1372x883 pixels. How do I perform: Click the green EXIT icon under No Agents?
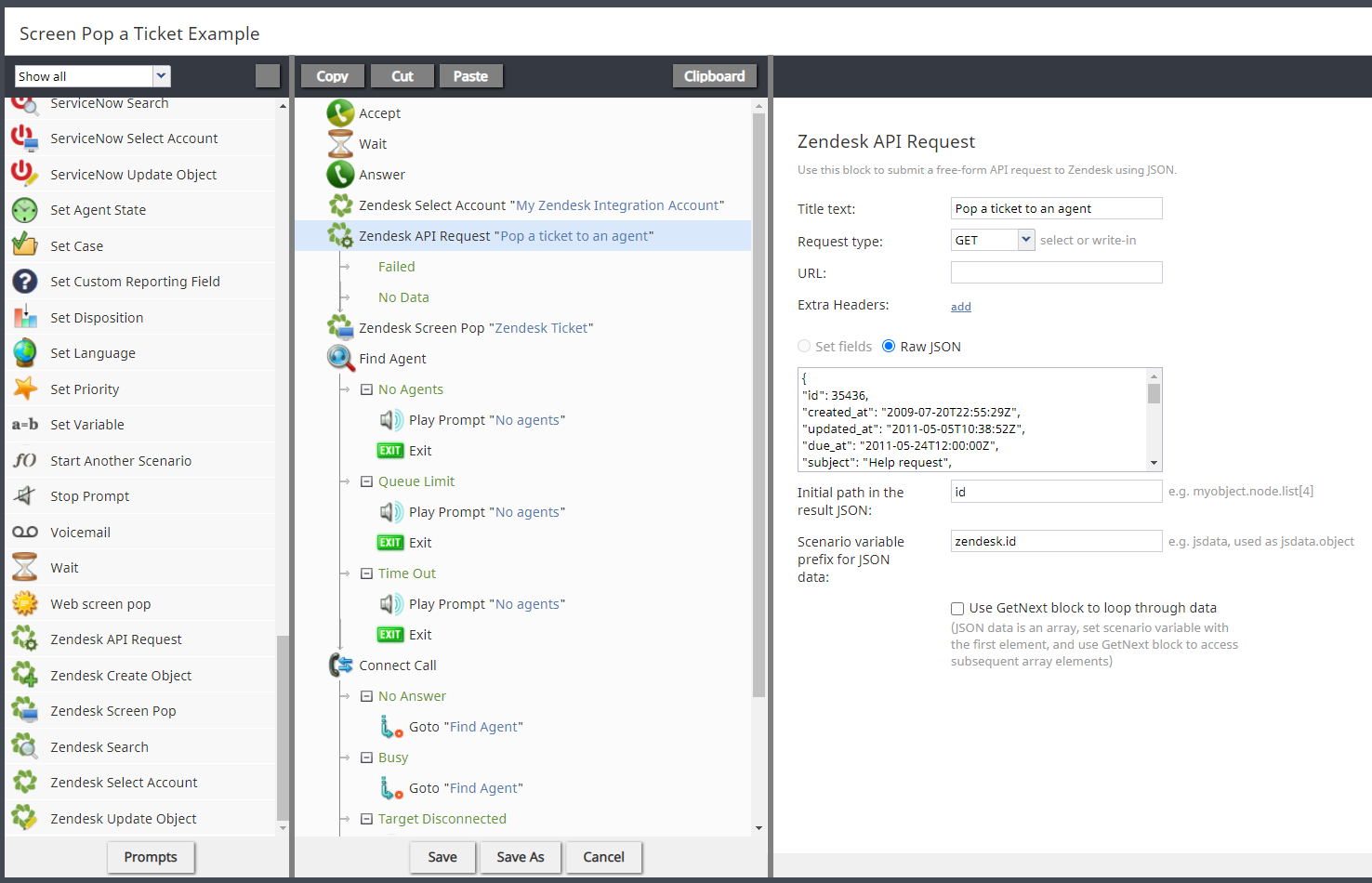pyautogui.click(x=390, y=451)
